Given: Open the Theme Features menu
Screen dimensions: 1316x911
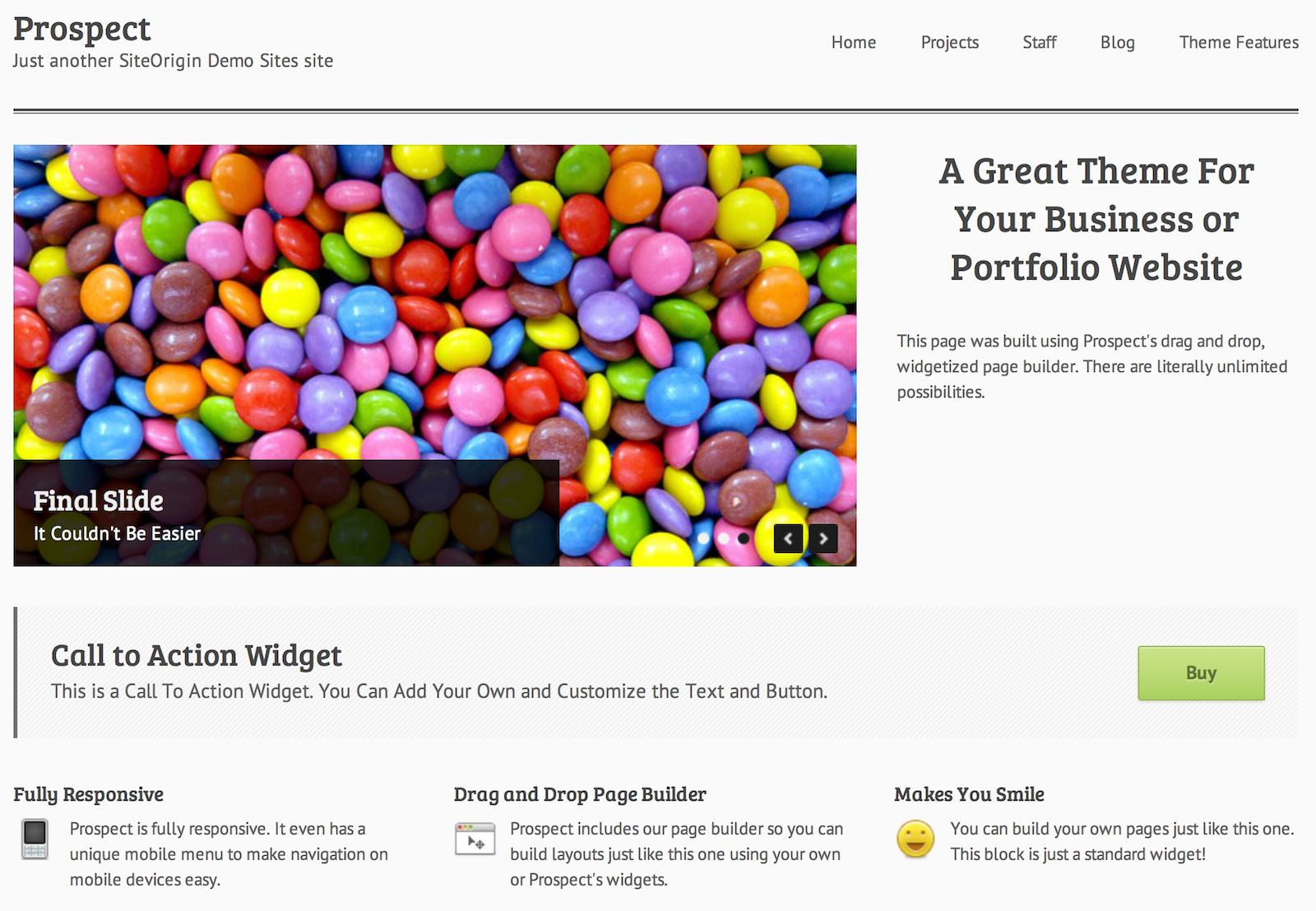Looking at the screenshot, I should click(1238, 43).
